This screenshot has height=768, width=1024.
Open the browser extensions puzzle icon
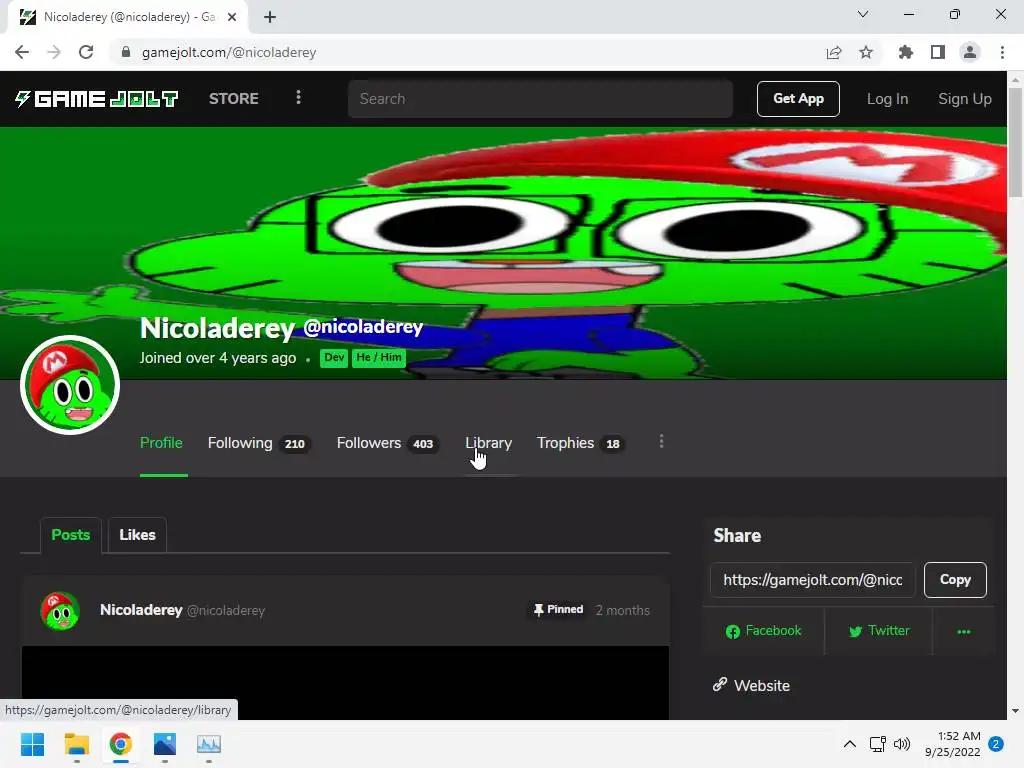click(905, 52)
